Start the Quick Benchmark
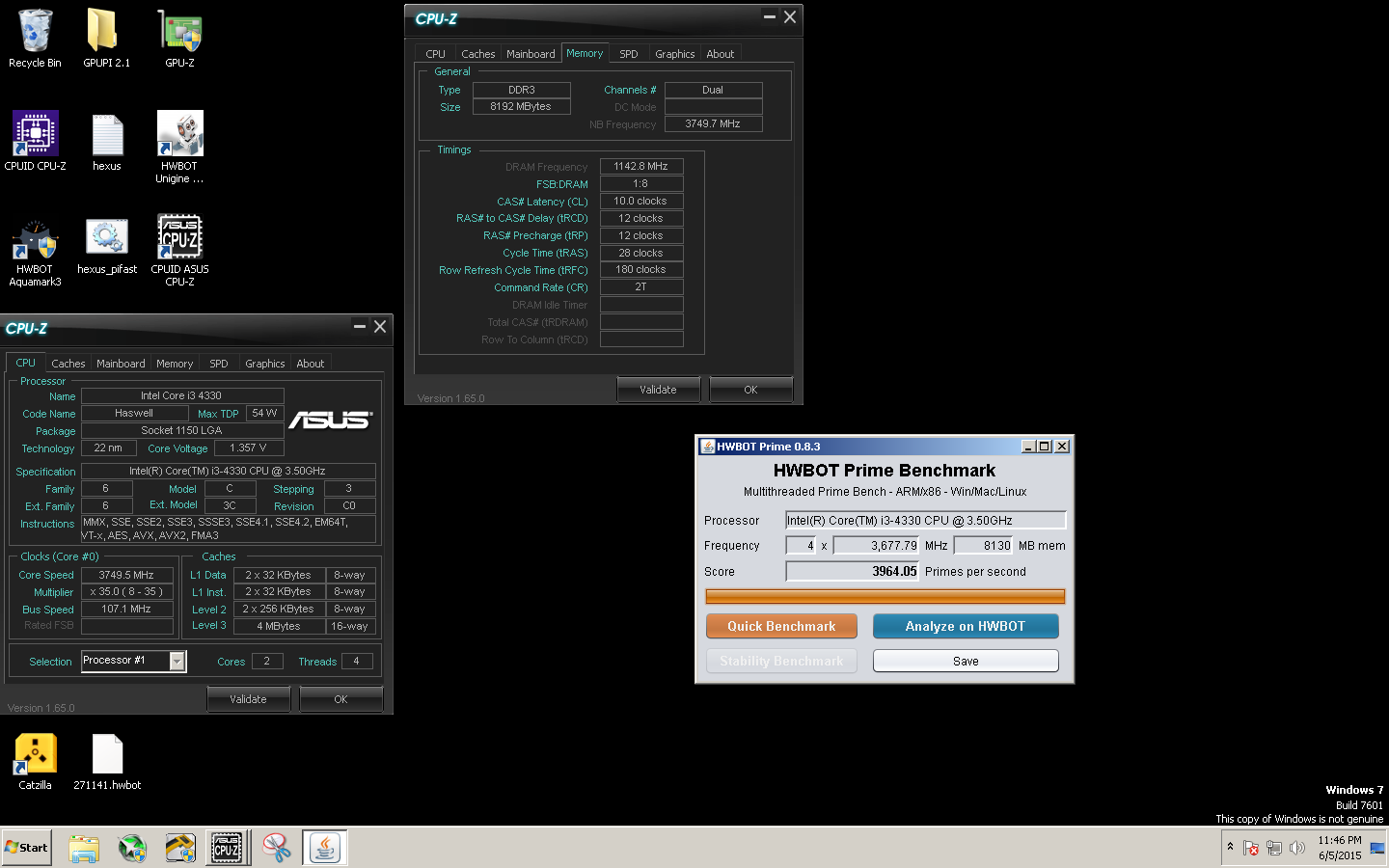The image size is (1389, 868). point(781,626)
